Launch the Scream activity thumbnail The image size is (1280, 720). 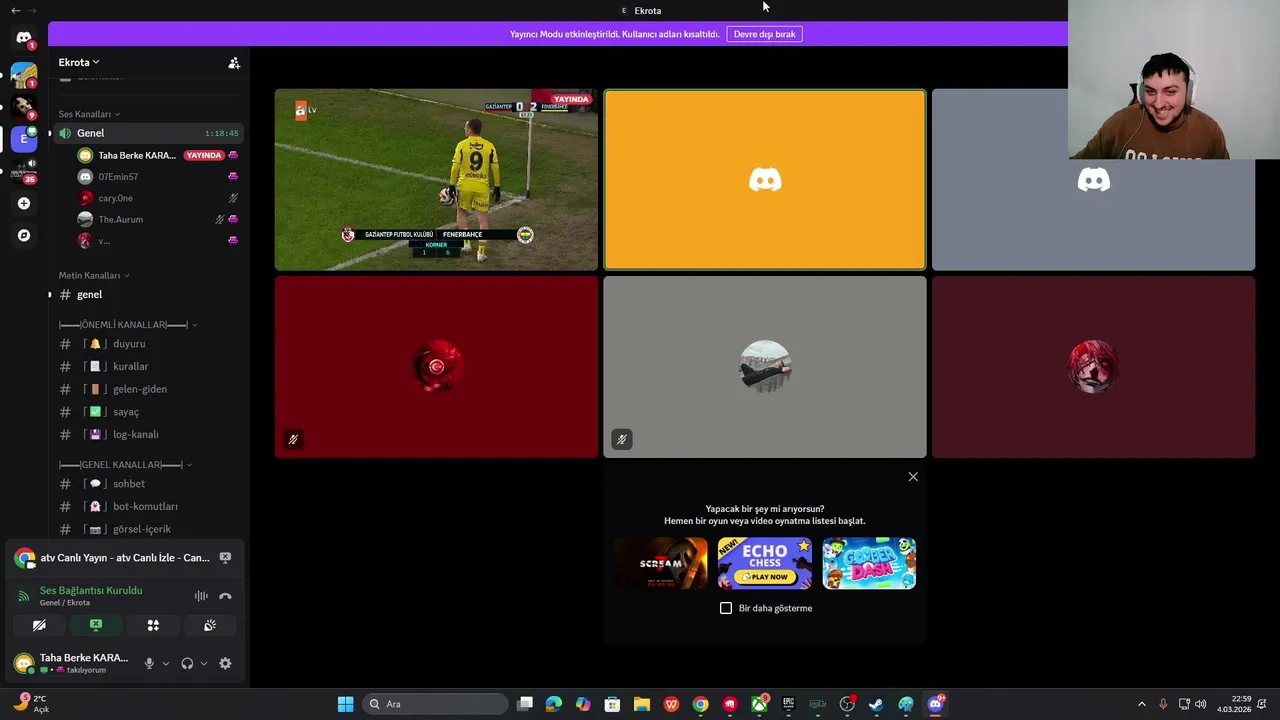[x=660, y=563]
